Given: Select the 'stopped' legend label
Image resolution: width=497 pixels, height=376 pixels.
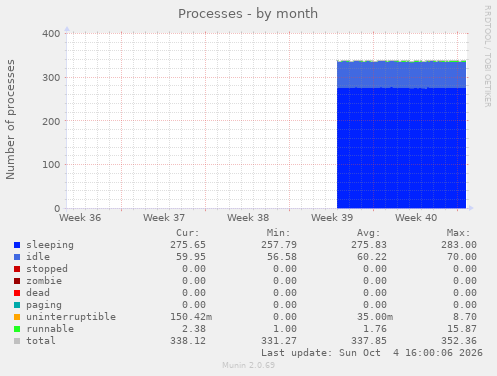Looking at the screenshot, I should click(x=47, y=269).
